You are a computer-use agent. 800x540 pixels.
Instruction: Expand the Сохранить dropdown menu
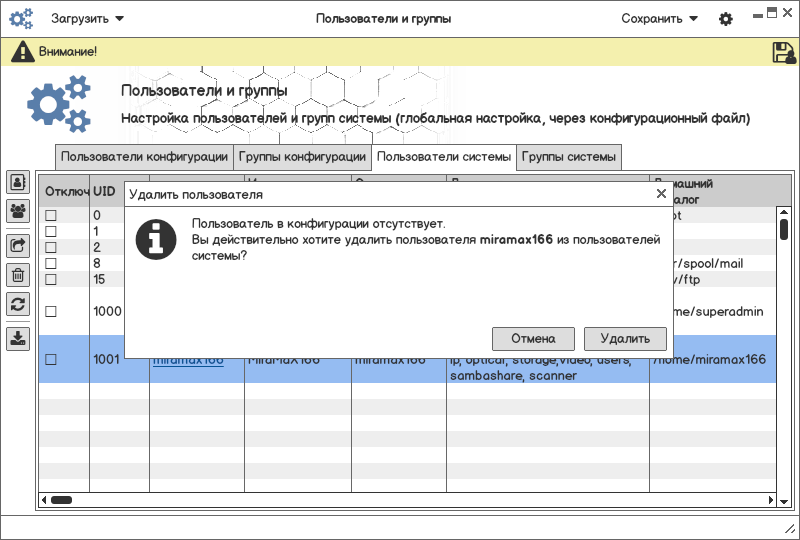659,19
